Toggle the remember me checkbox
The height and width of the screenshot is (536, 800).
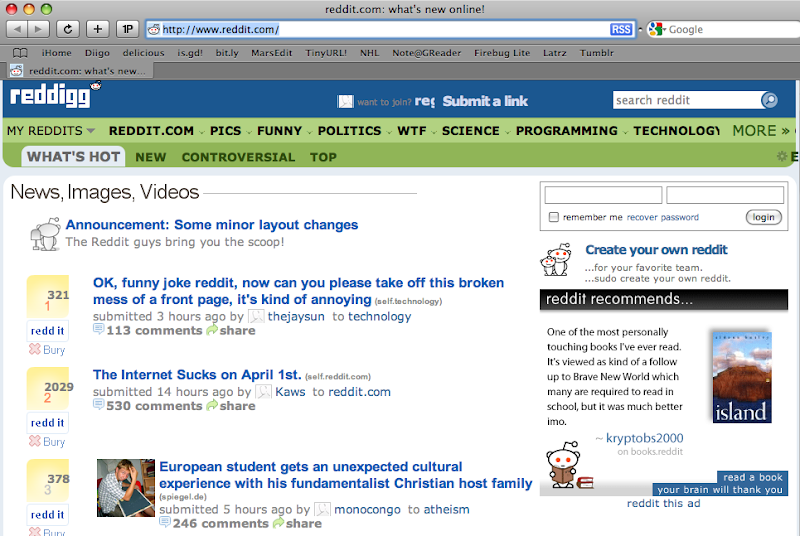click(x=554, y=217)
